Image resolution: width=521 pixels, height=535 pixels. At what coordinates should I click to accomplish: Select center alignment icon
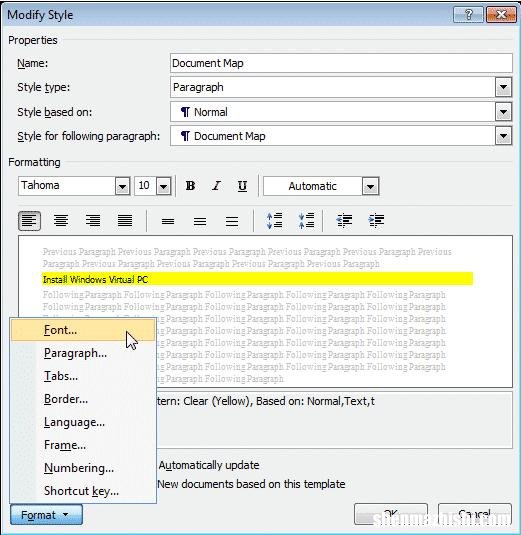coord(61,221)
